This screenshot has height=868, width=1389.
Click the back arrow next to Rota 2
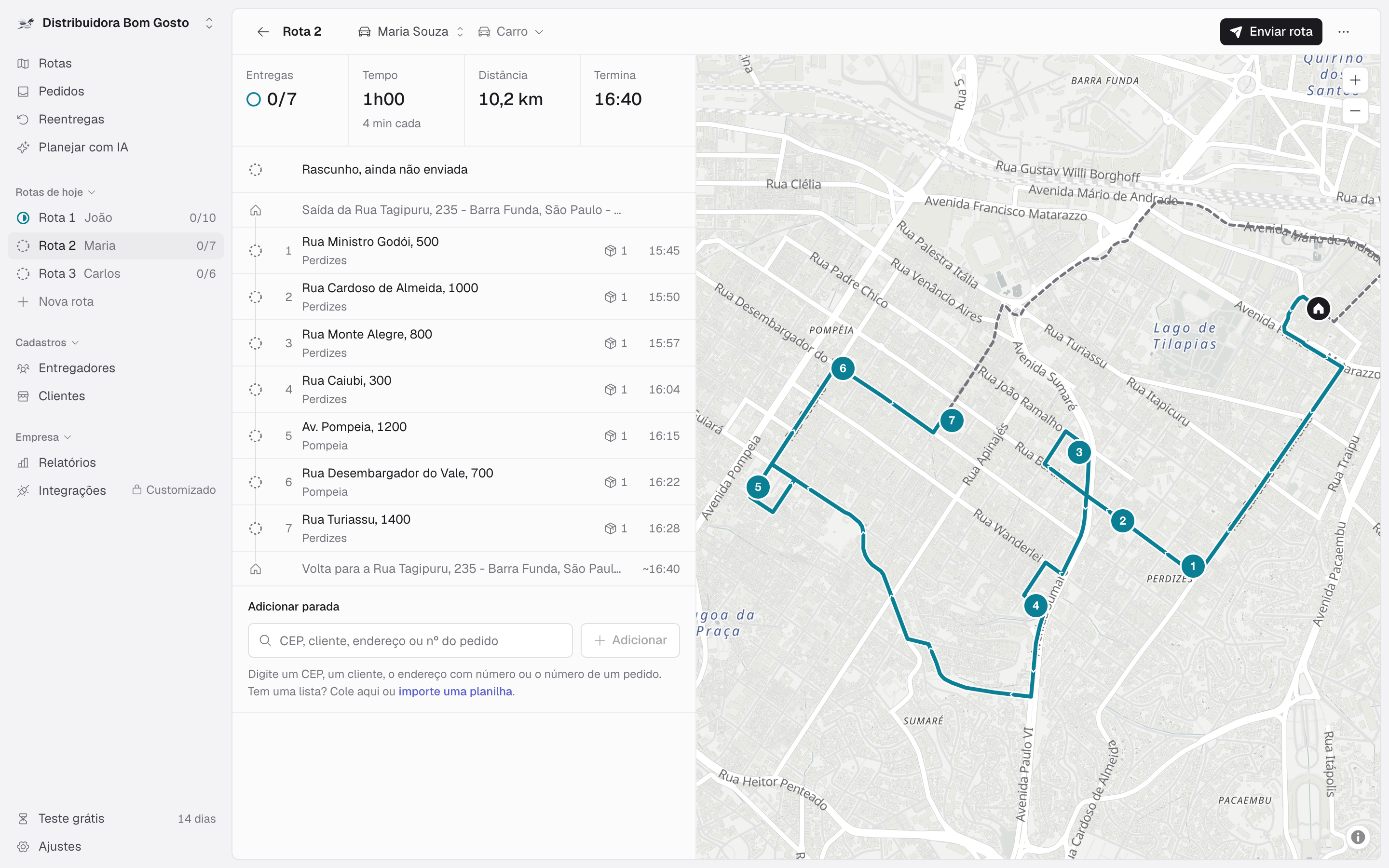click(x=263, y=31)
